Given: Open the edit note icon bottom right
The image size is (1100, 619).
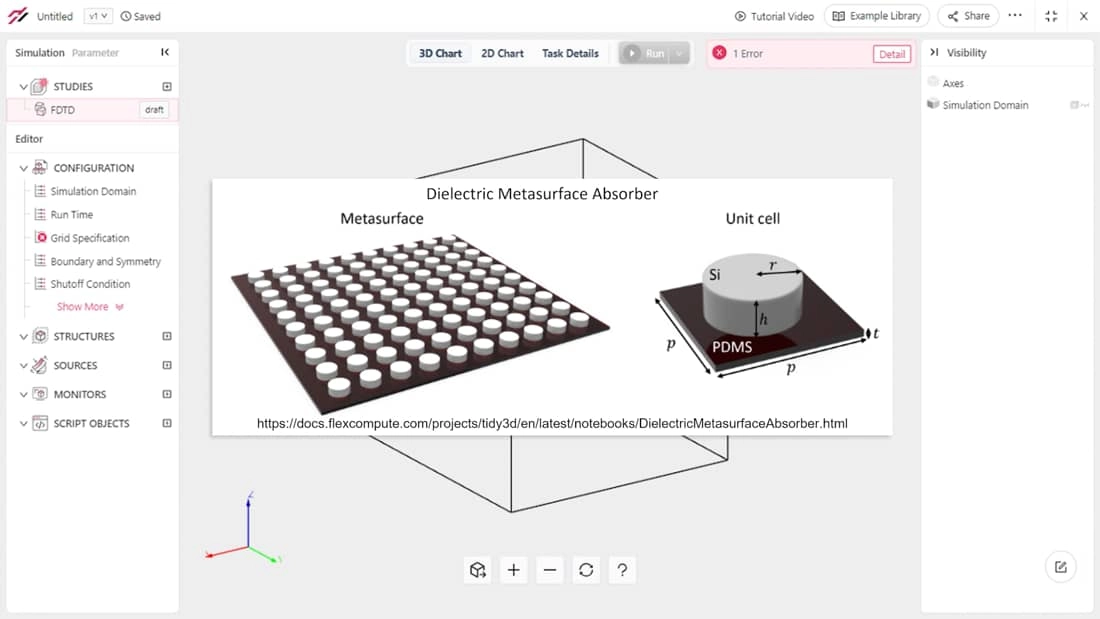Looking at the screenshot, I should click(x=1060, y=567).
